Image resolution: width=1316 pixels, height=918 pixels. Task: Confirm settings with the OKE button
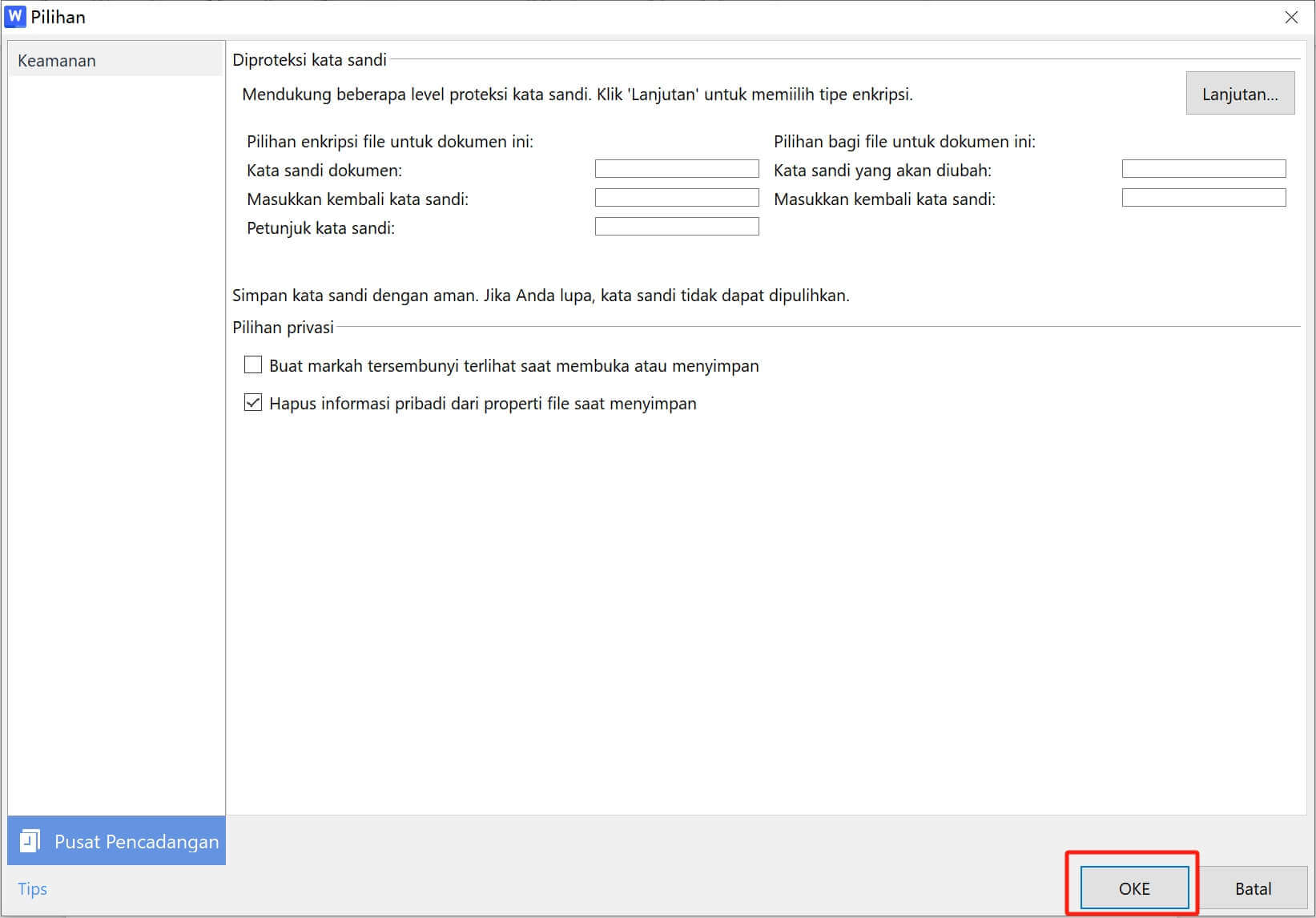tap(1133, 888)
